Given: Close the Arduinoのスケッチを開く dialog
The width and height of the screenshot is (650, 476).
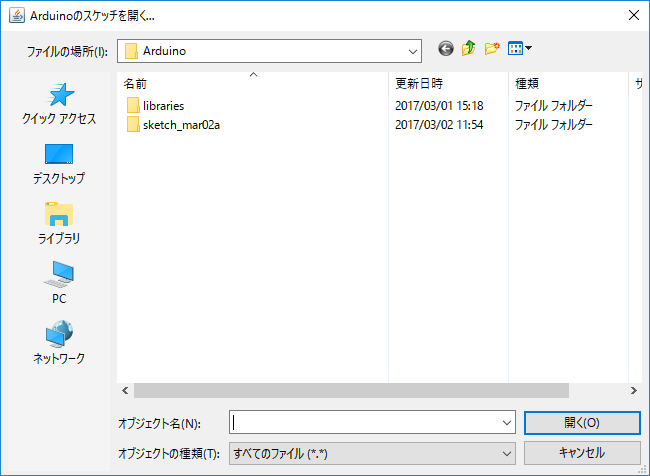Looking at the screenshot, I should tap(633, 15).
